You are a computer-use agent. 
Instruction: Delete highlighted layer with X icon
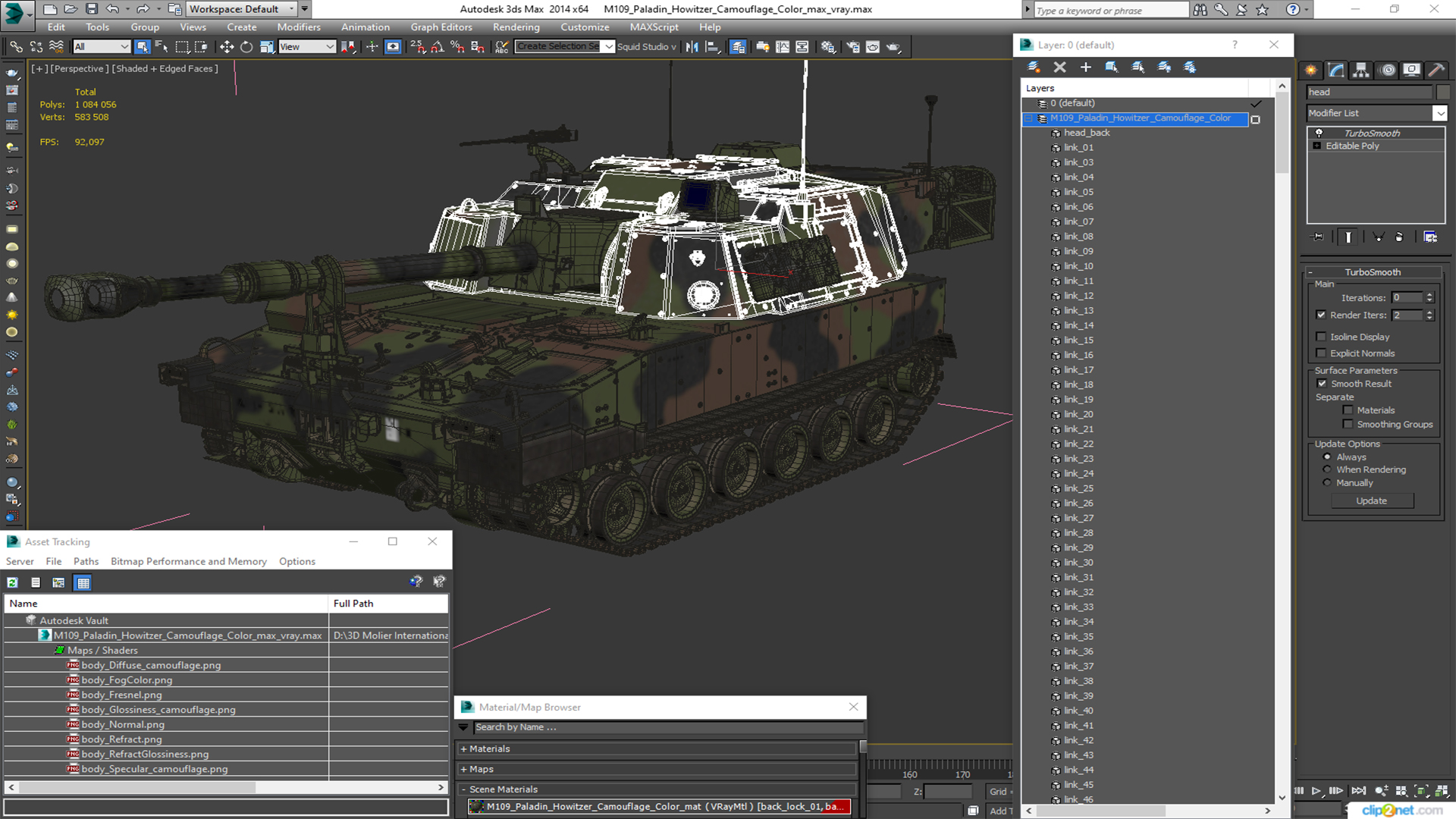coord(1060,67)
